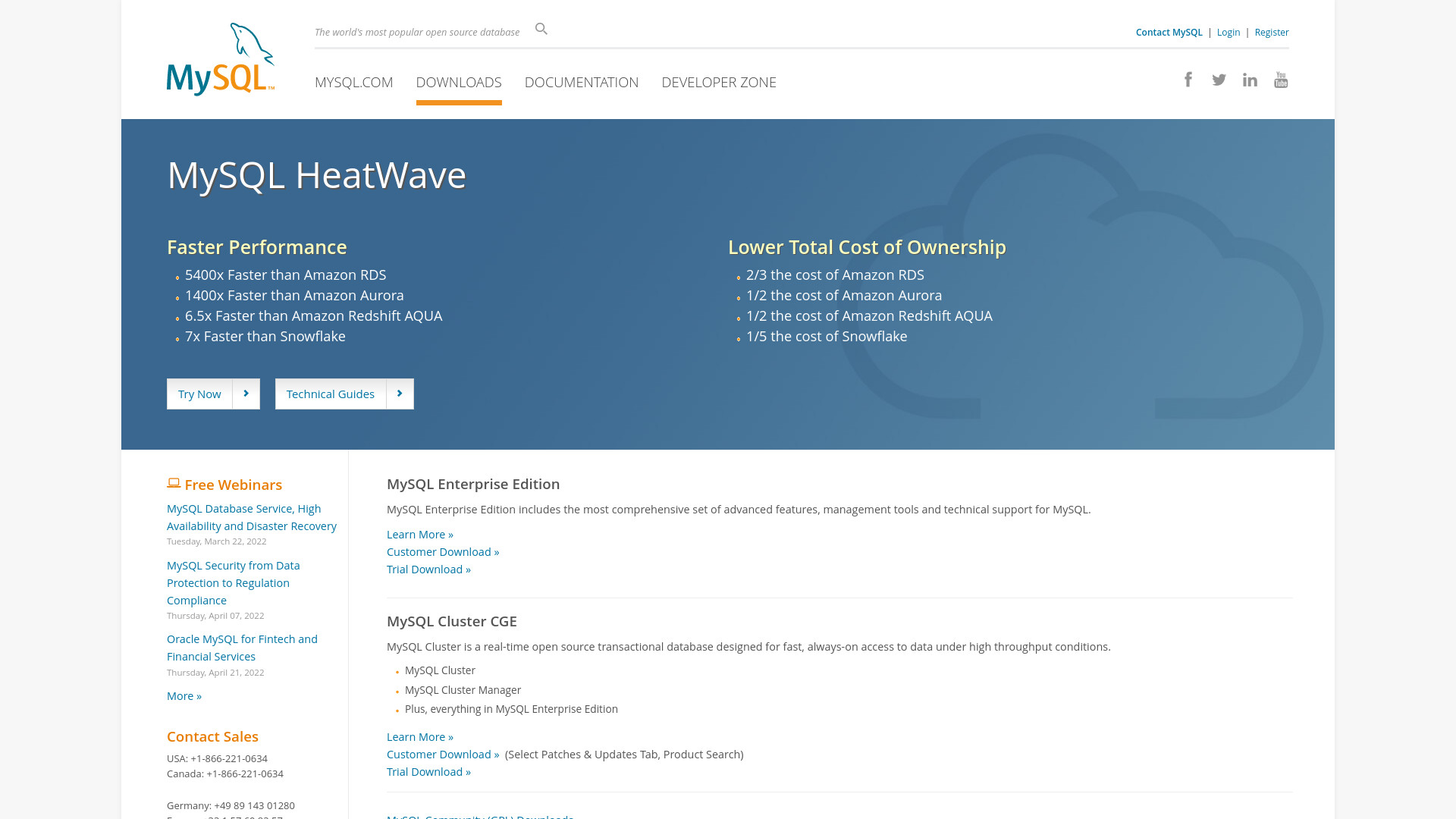This screenshot has width=1456, height=819.
Task: Click '1400x Faster than Amazon Aurora' text
Action: point(294,295)
